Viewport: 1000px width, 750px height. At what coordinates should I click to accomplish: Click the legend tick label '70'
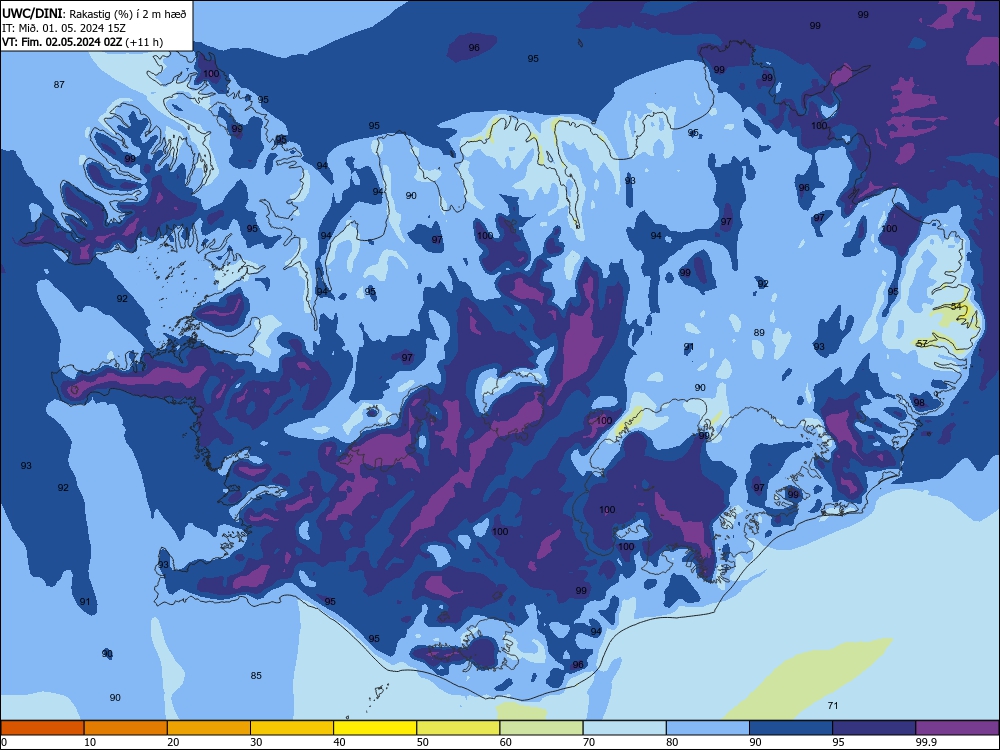589,742
